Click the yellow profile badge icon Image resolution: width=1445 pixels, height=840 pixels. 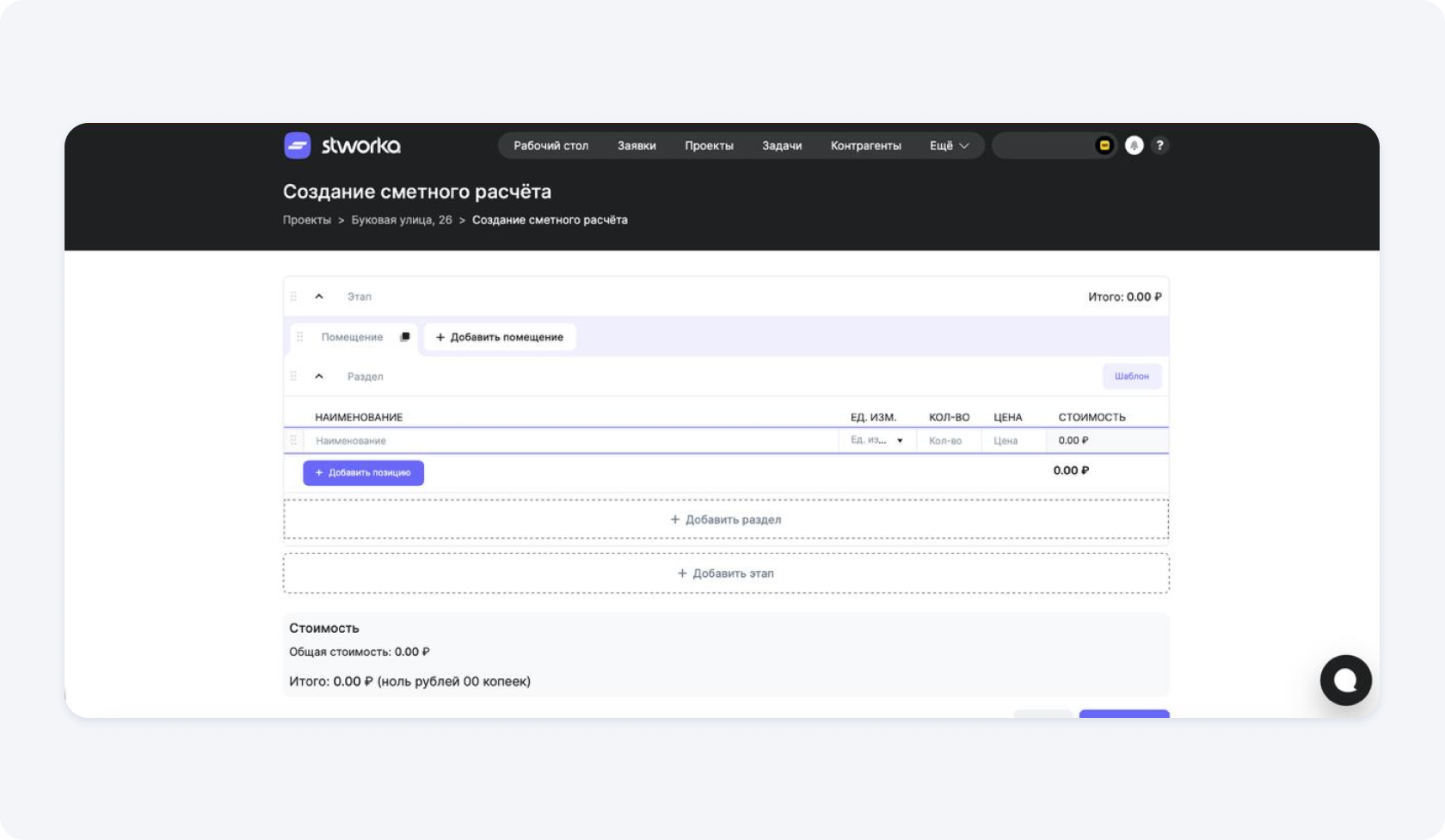(x=1104, y=145)
